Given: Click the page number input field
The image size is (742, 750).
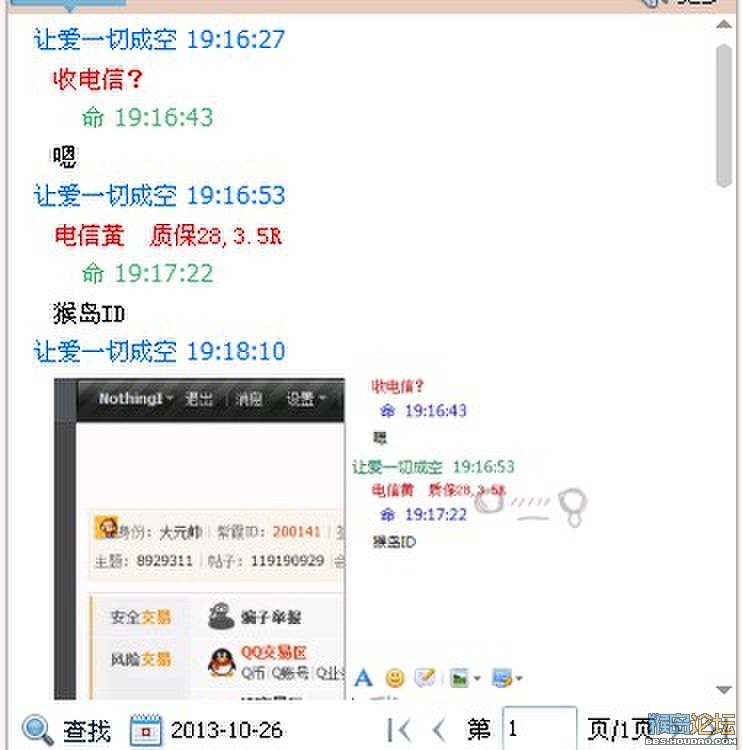Looking at the screenshot, I should [539, 728].
